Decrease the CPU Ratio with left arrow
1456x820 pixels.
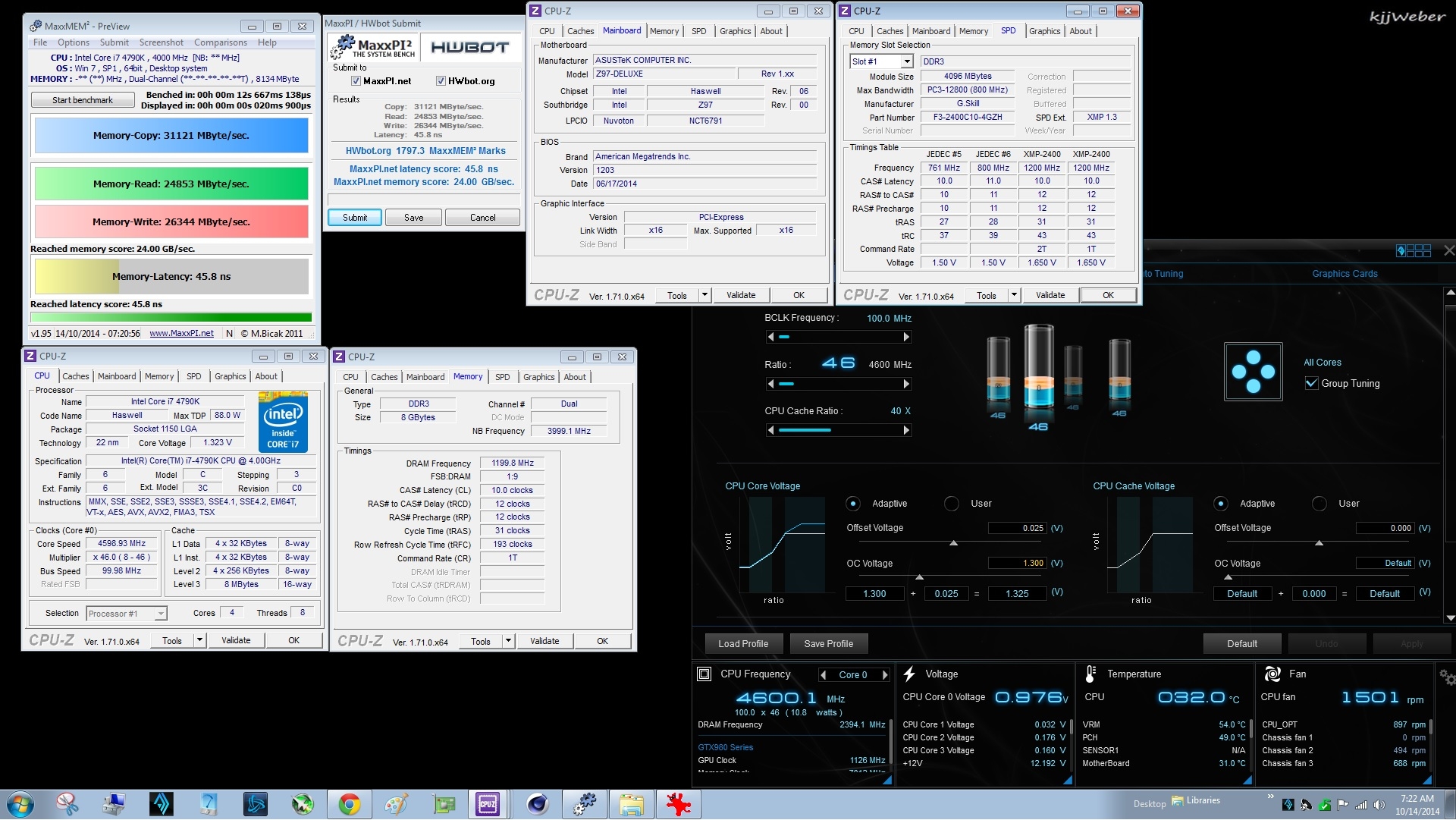click(x=771, y=384)
